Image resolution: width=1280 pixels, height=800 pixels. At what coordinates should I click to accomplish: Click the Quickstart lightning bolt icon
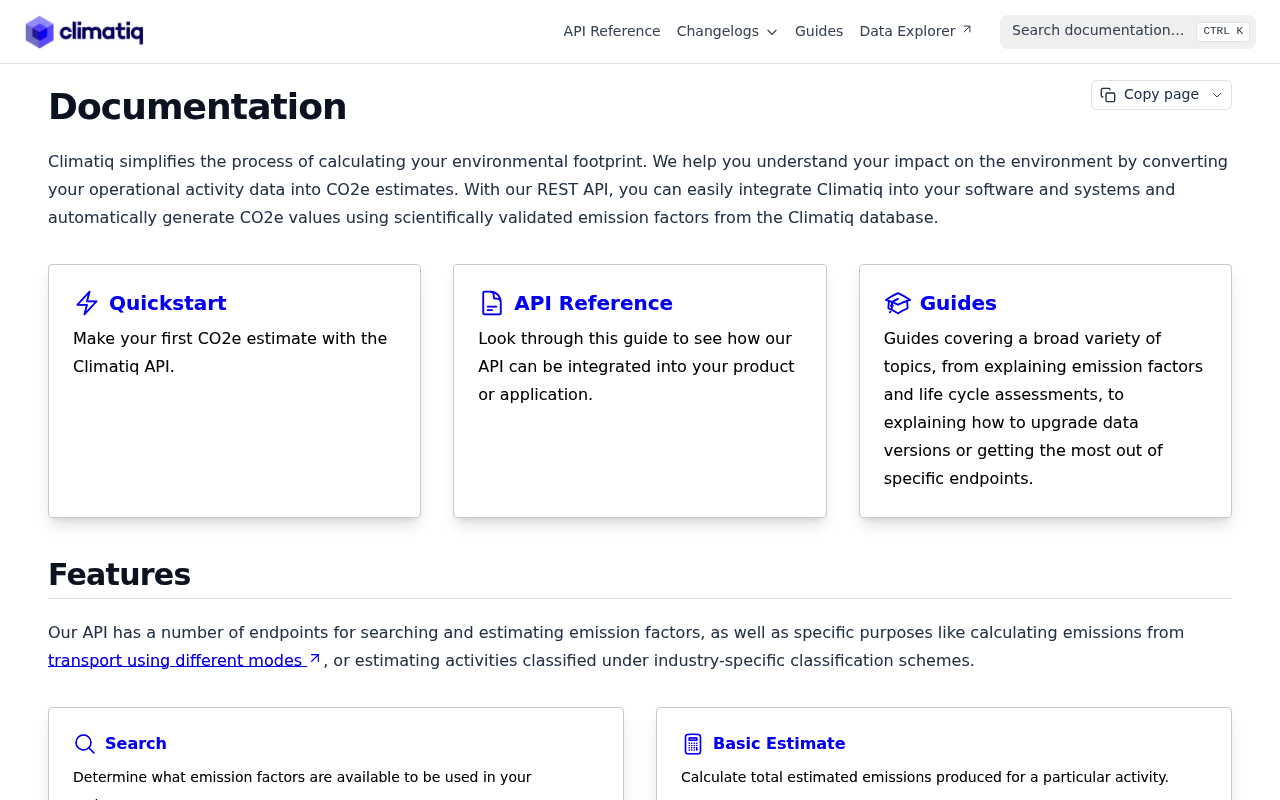(87, 303)
